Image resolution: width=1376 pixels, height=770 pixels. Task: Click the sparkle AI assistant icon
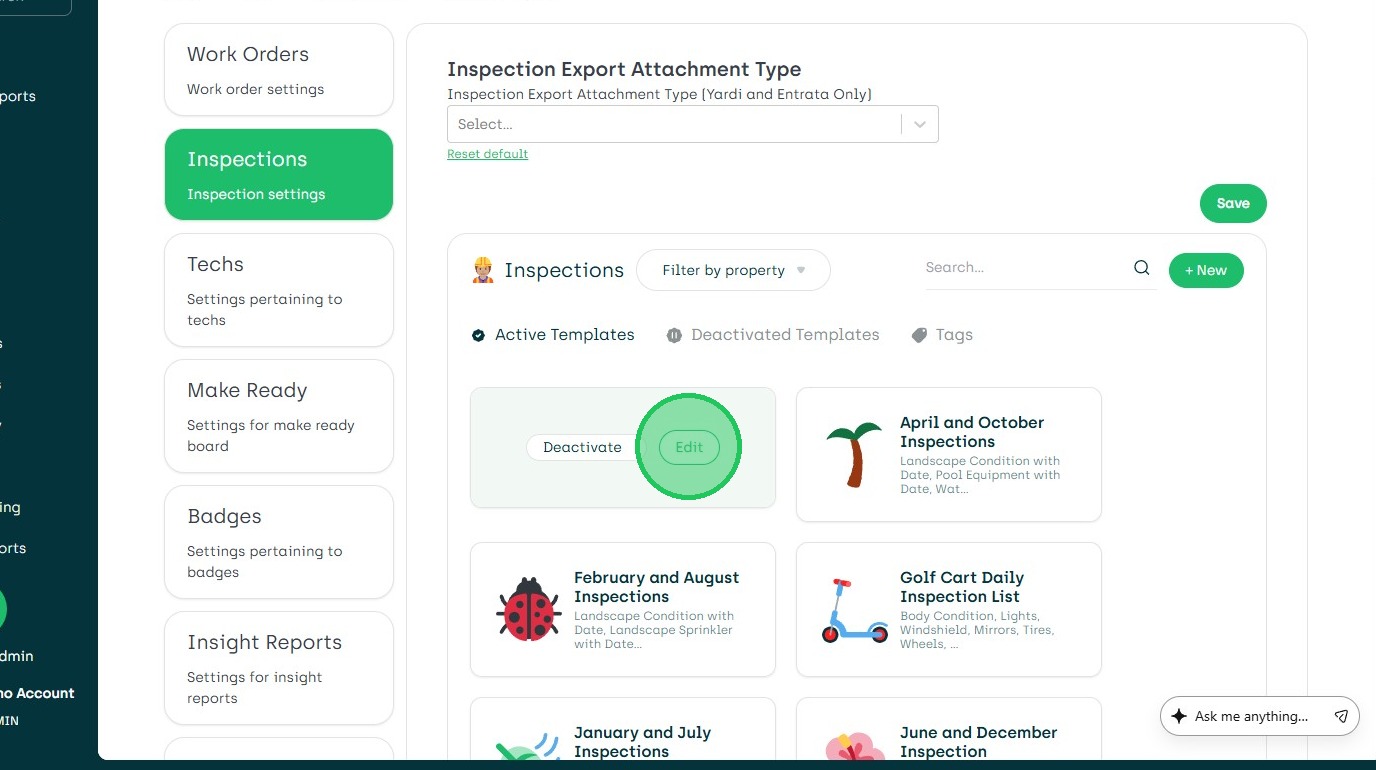click(1179, 716)
